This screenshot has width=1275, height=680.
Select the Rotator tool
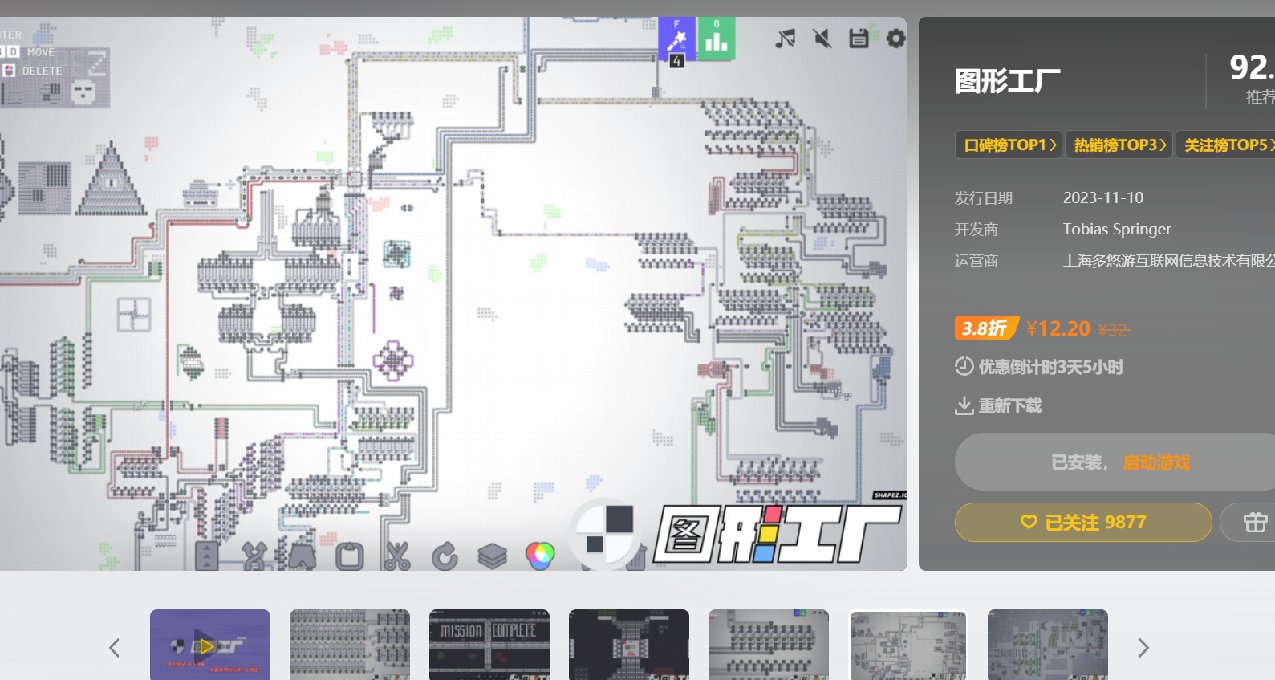click(x=446, y=557)
